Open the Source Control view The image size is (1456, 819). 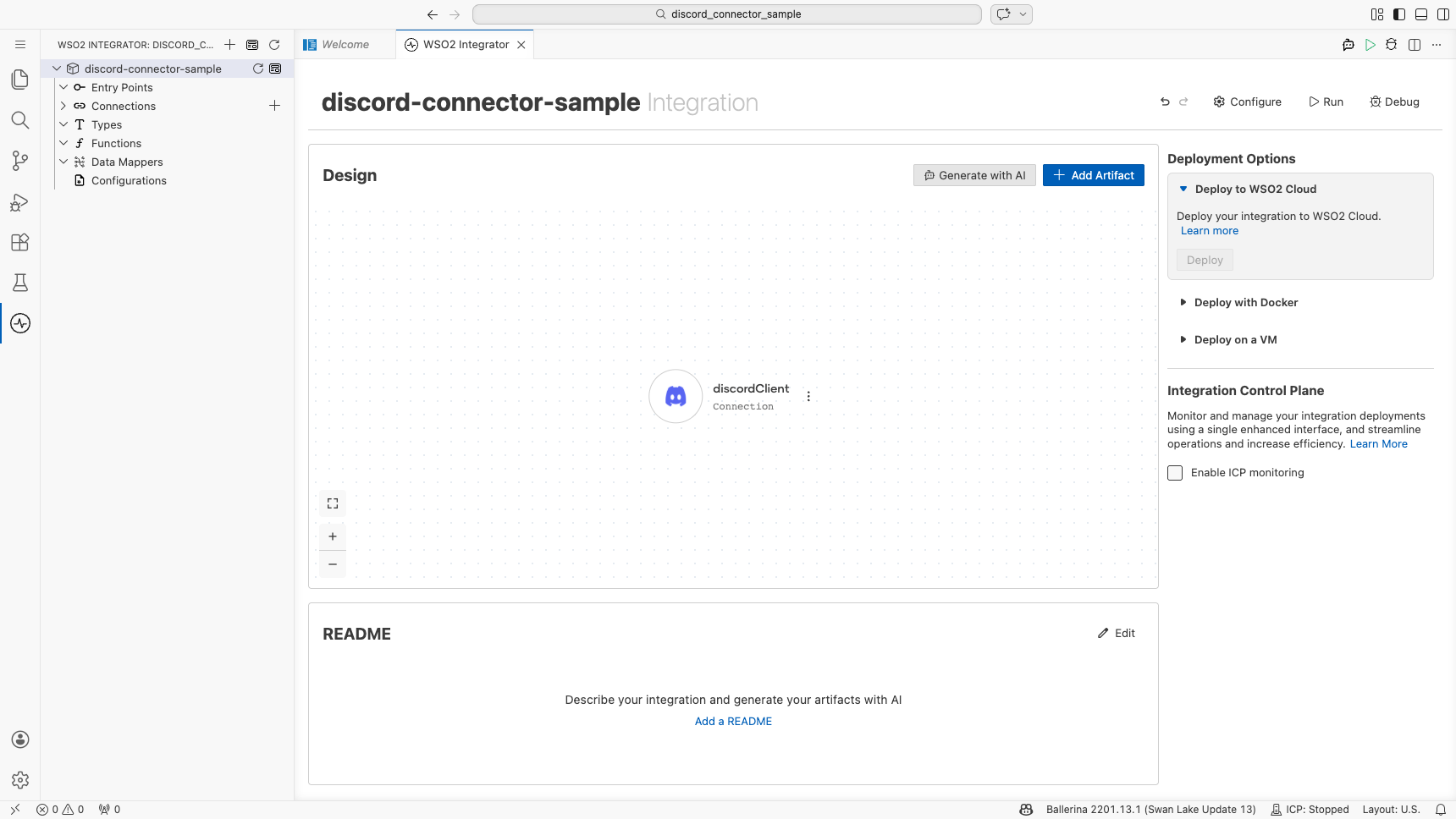(x=20, y=161)
